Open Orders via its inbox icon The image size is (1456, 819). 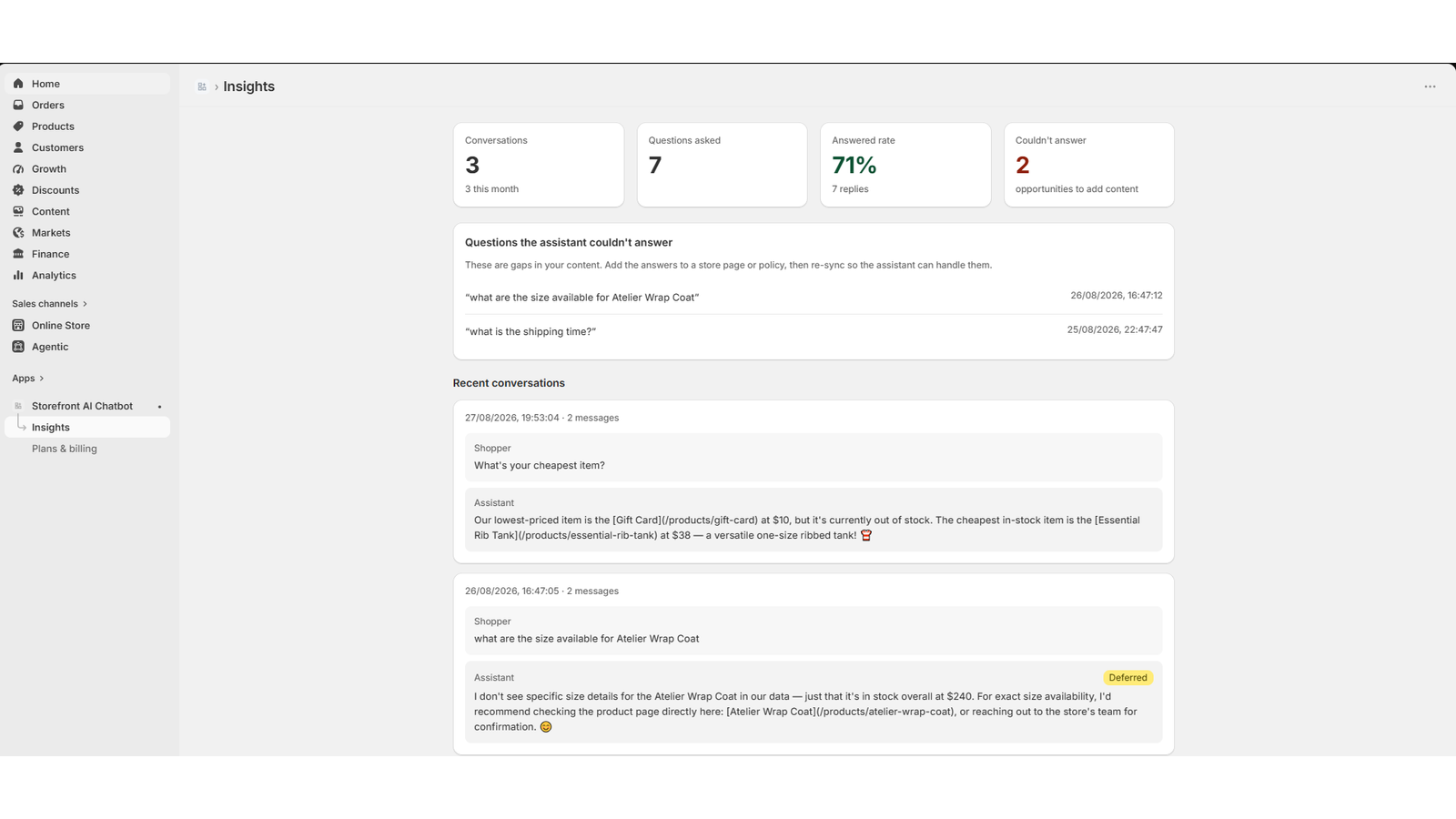[18, 105]
